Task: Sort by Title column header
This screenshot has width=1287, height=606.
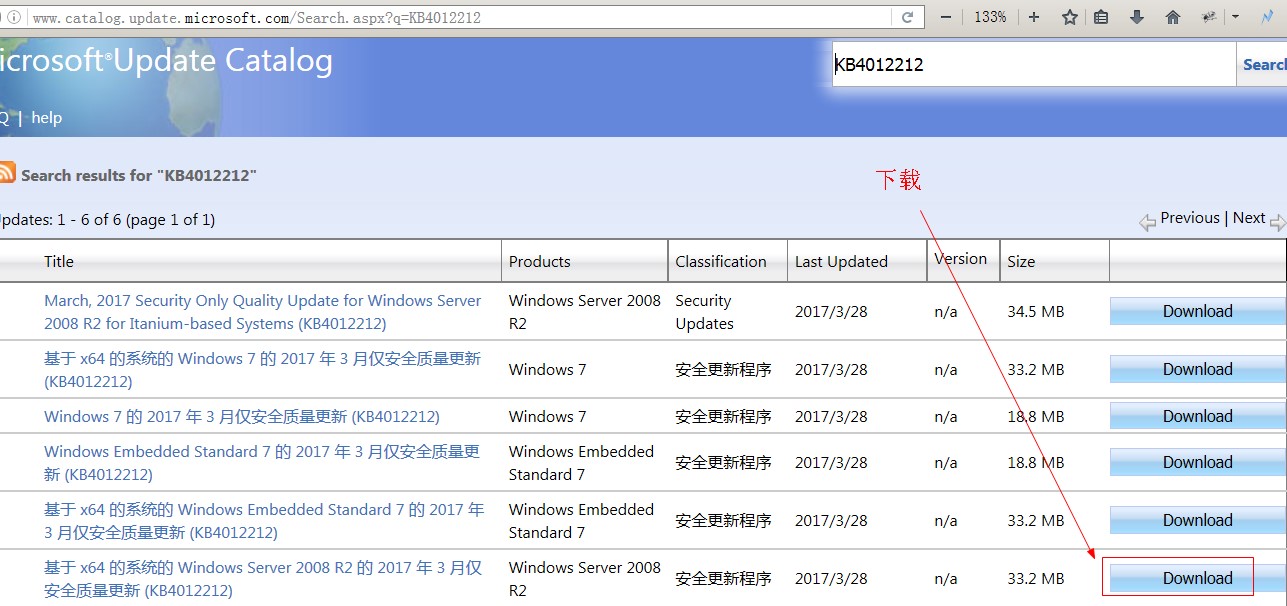Action: [59, 261]
